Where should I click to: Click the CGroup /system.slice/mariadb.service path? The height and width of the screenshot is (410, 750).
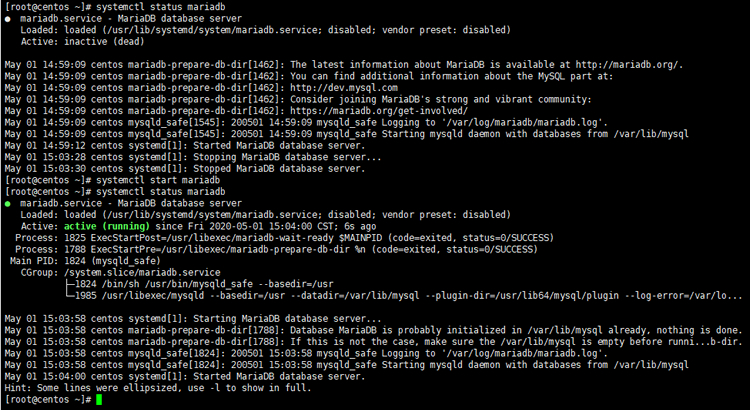tap(142, 273)
